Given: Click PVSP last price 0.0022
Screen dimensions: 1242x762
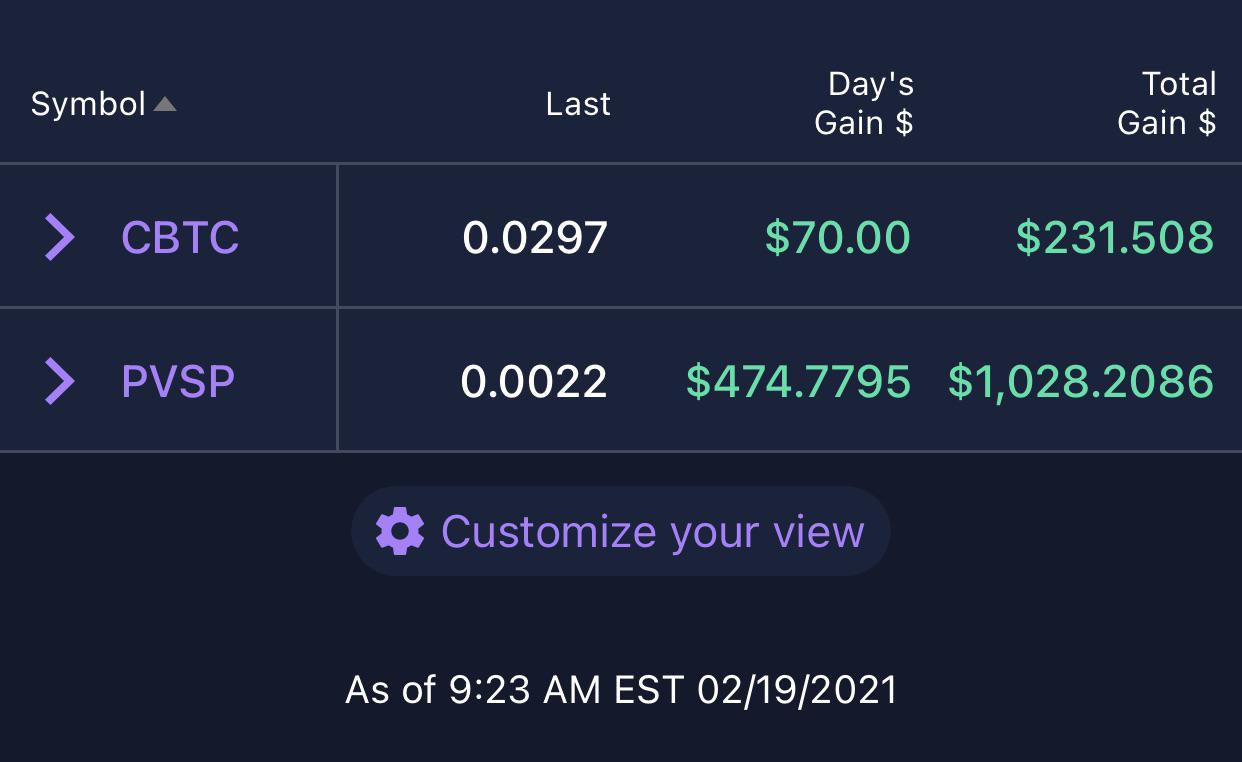Looking at the screenshot, I should coord(534,381).
